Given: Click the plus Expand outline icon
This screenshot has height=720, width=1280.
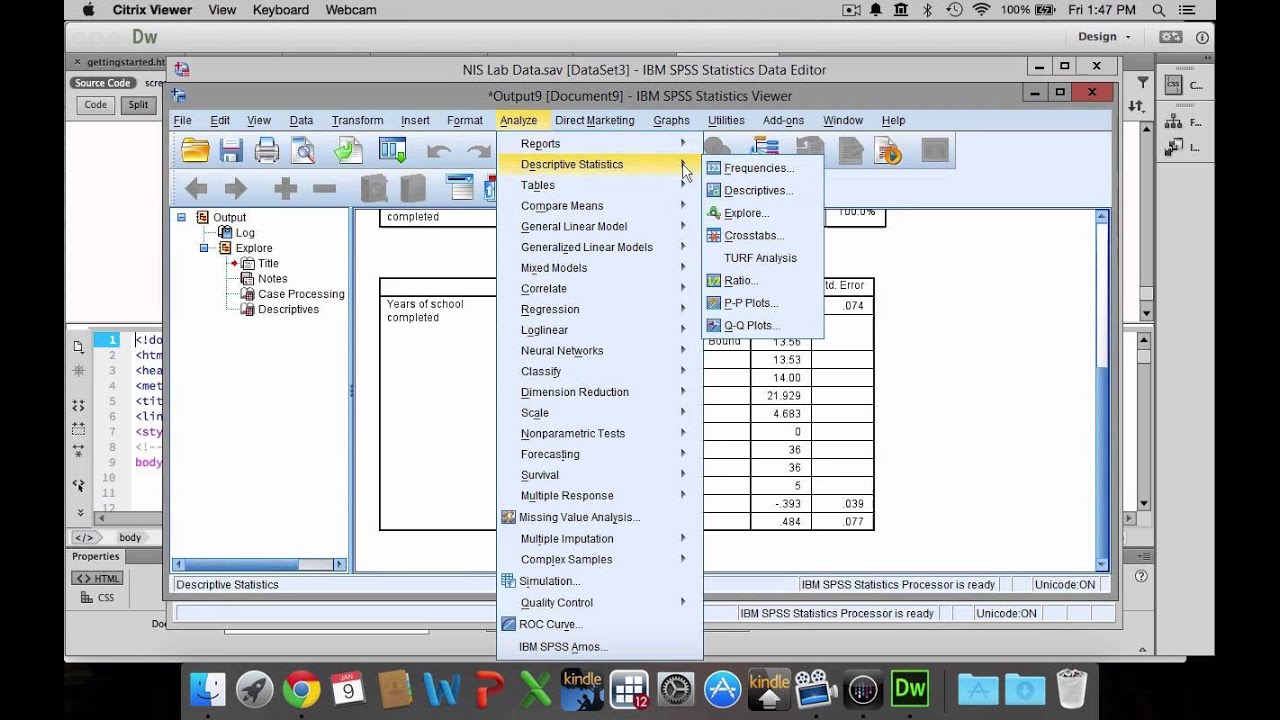Looking at the screenshot, I should click(x=285, y=188).
